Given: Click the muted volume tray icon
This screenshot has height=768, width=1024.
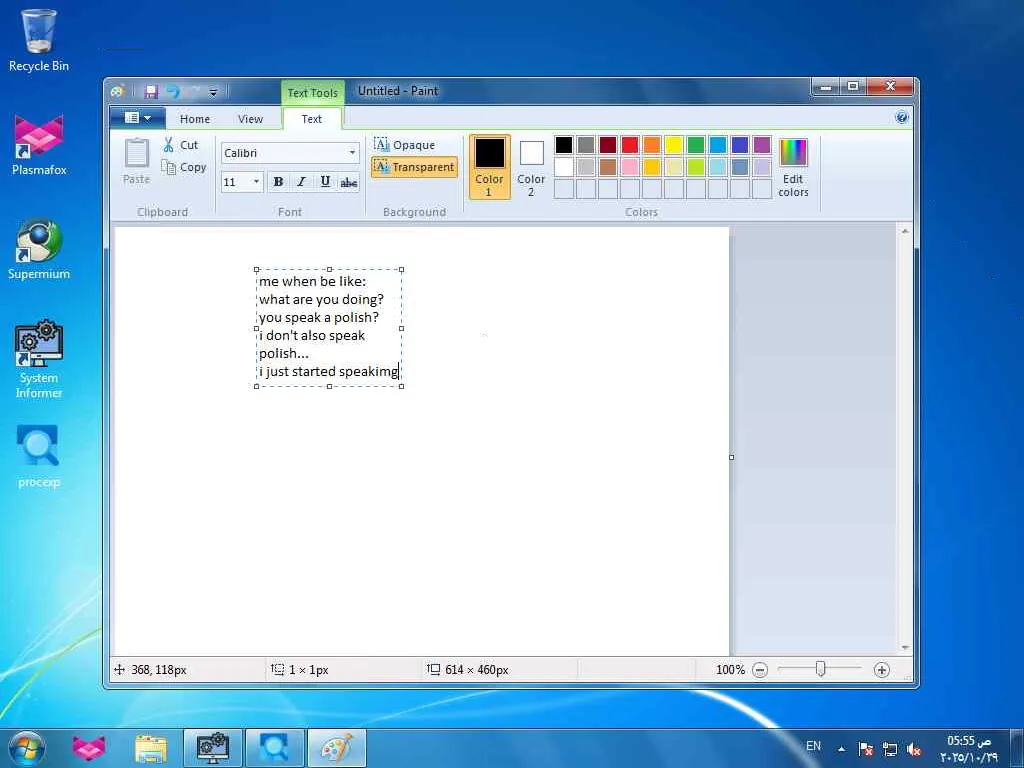Looking at the screenshot, I should [x=914, y=749].
